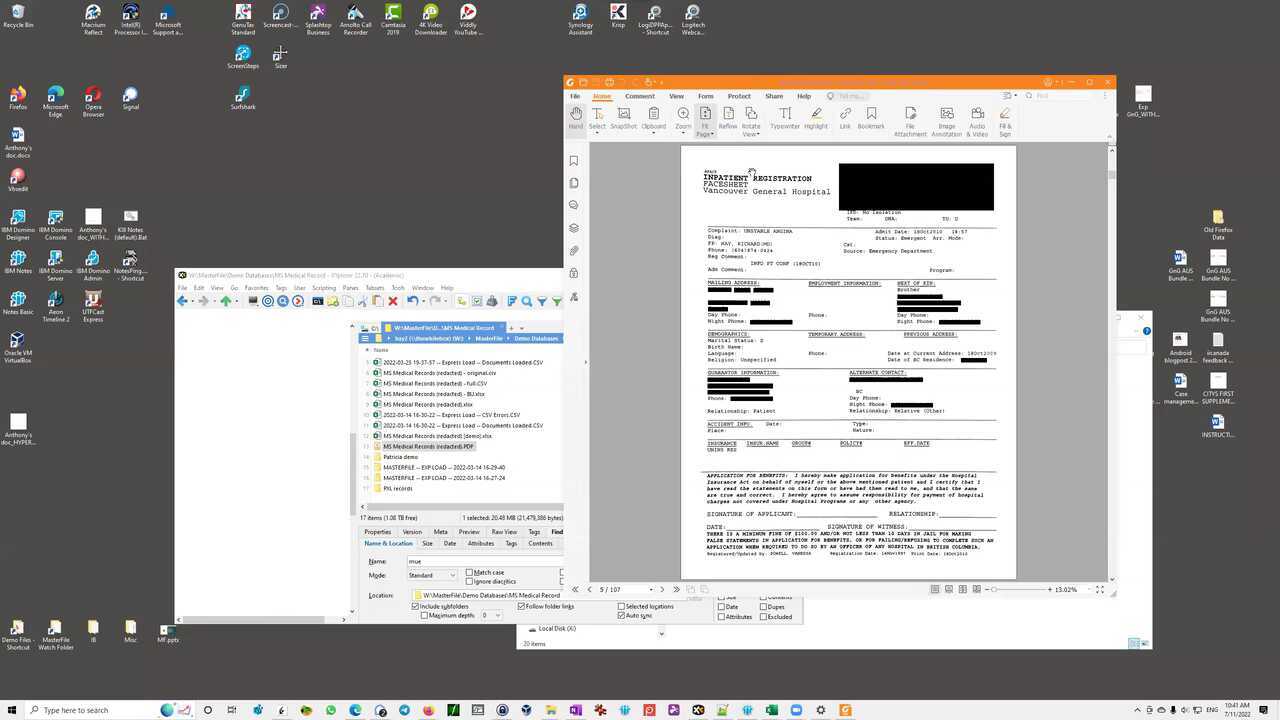Click the zoom in plus button in the PDF status bar
The height and width of the screenshot is (720, 1280).
tap(1050, 590)
